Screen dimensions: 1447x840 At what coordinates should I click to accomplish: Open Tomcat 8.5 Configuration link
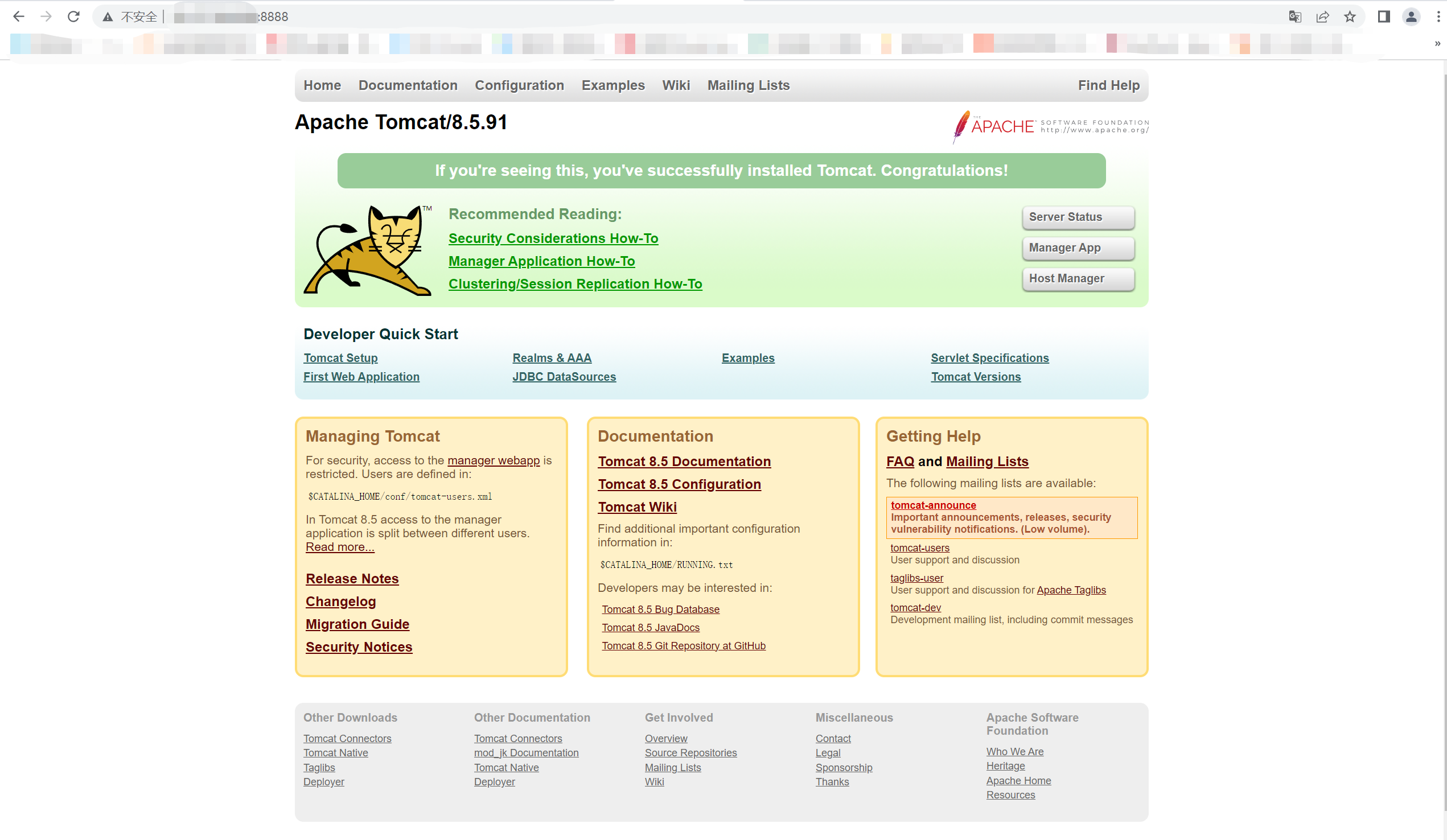click(679, 484)
